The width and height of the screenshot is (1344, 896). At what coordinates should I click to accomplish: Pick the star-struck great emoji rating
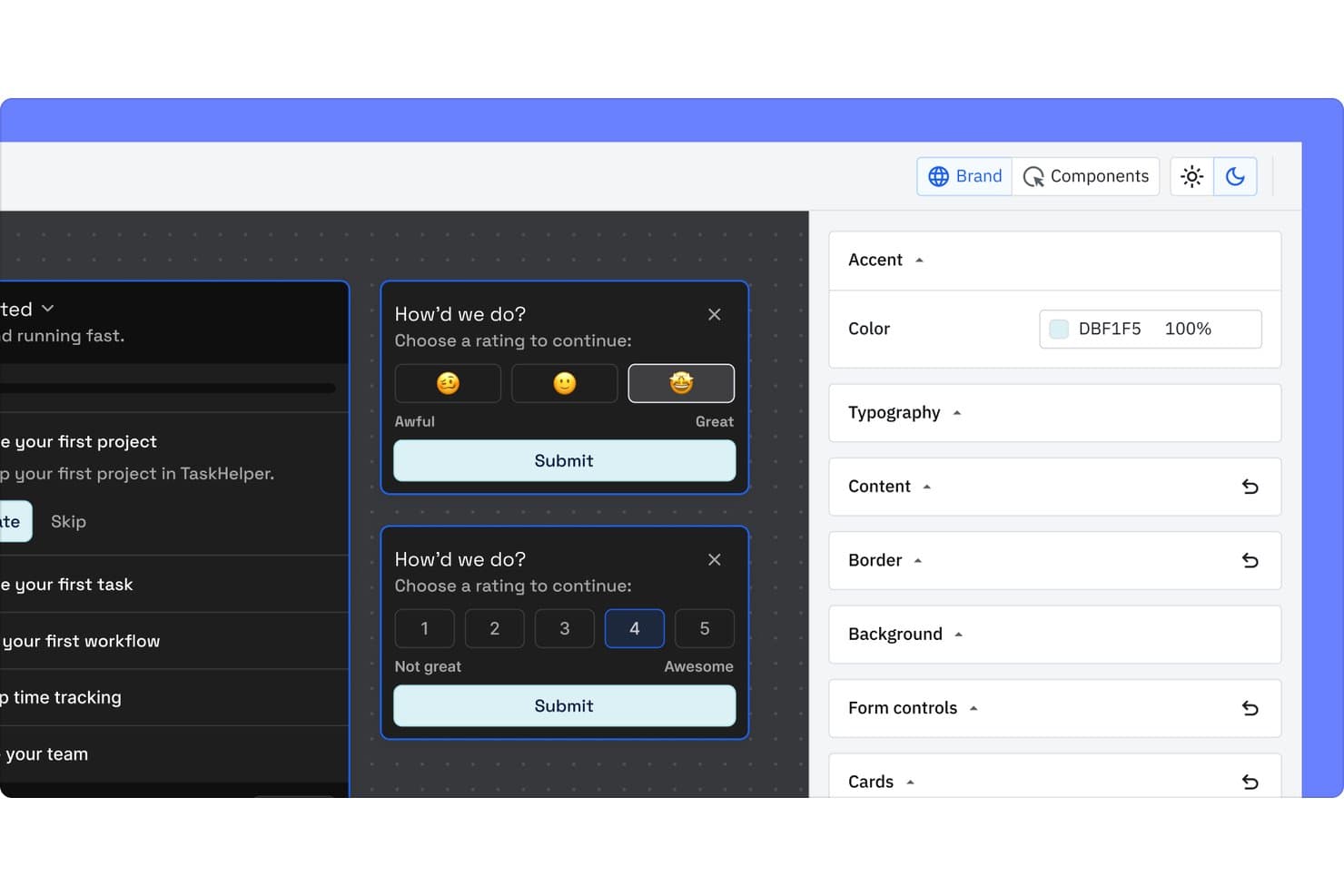(x=681, y=383)
